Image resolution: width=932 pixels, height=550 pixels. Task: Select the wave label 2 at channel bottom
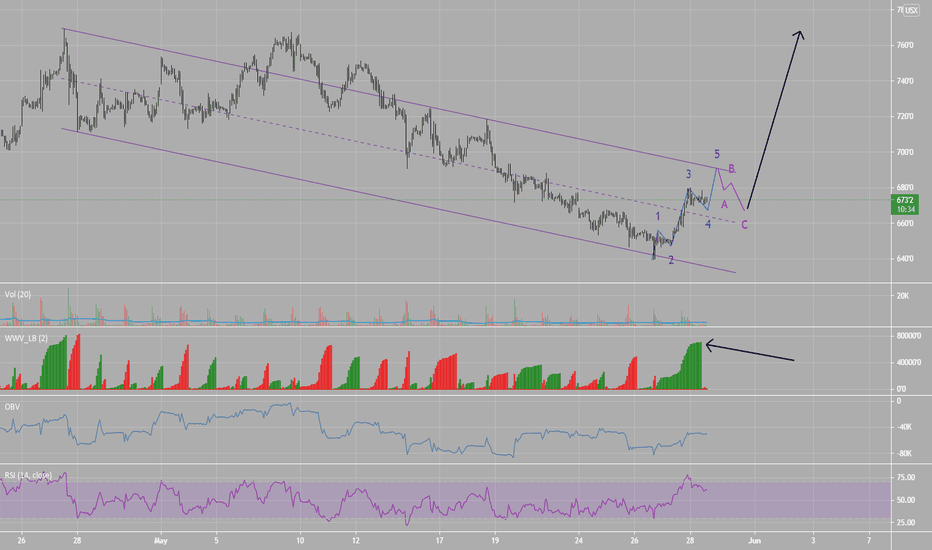(x=671, y=260)
